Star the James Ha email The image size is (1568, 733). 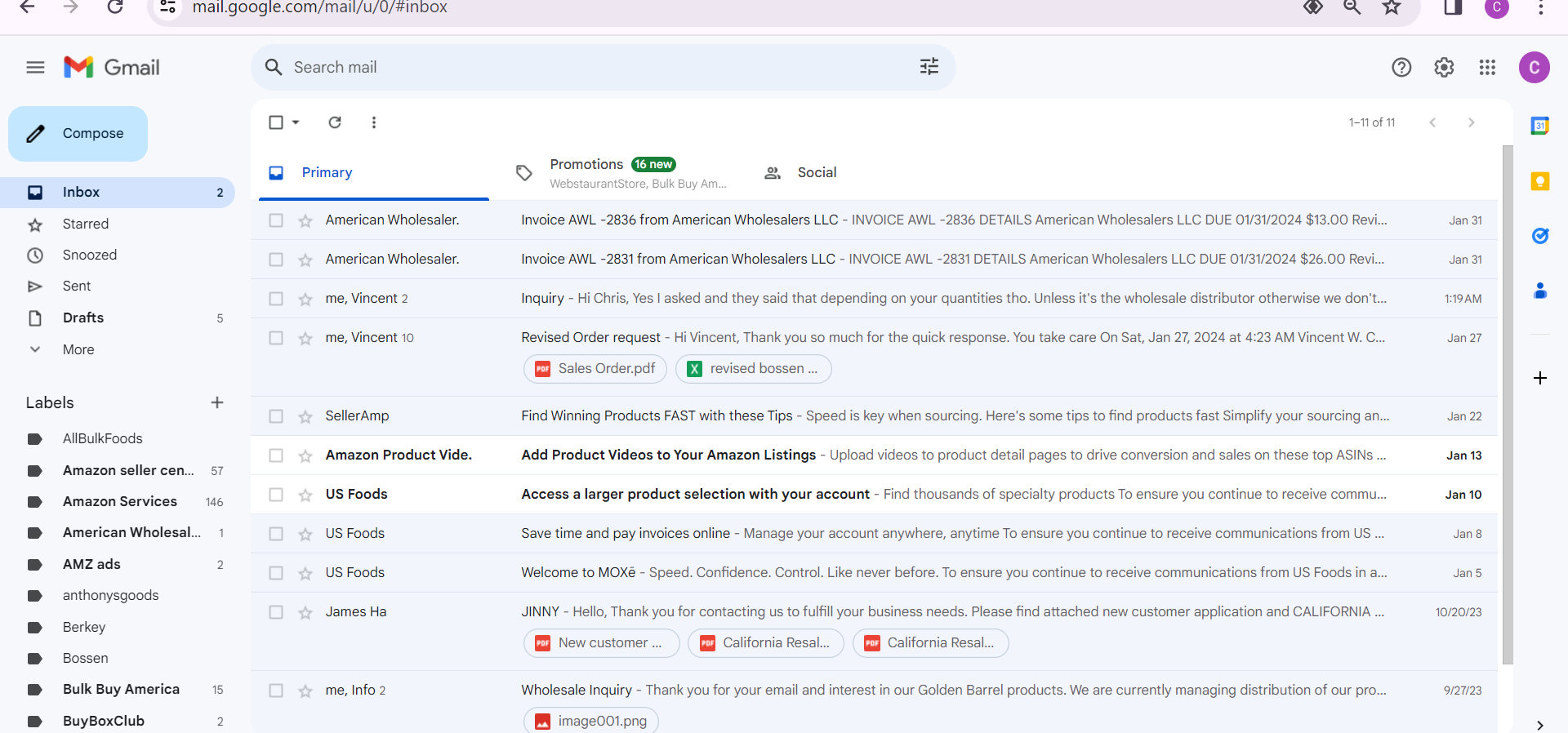[305, 612]
